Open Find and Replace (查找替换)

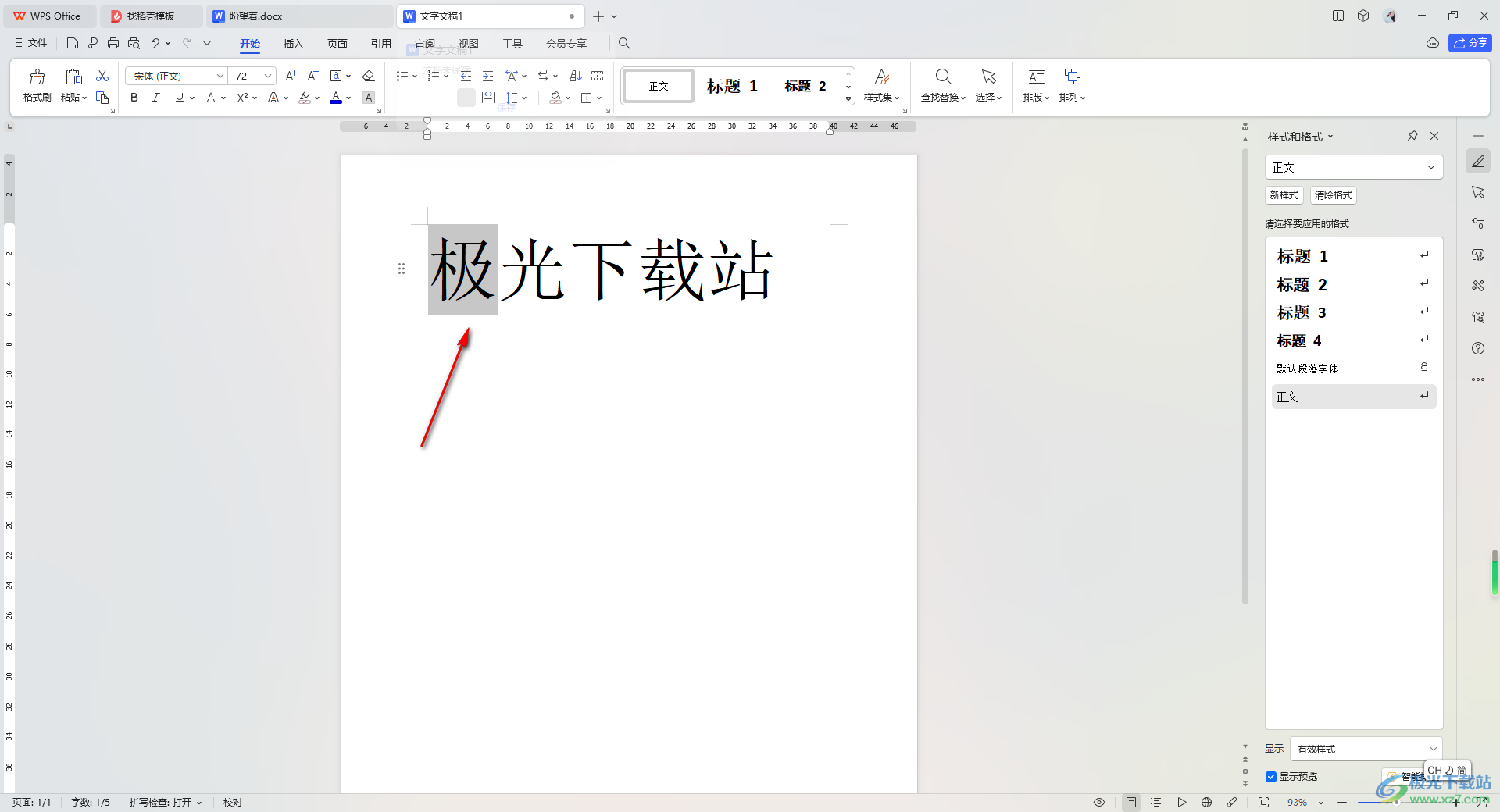(x=943, y=85)
